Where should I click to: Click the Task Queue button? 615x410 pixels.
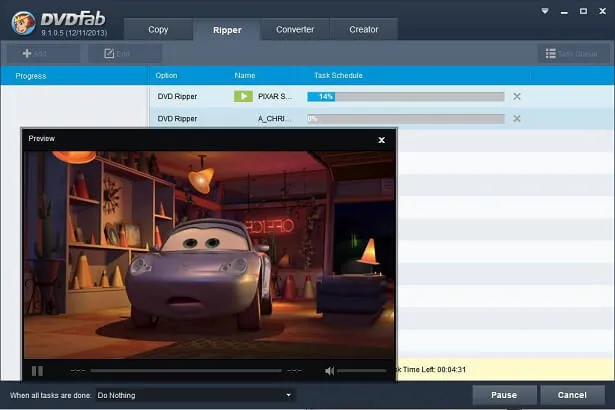tap(574, 53)
